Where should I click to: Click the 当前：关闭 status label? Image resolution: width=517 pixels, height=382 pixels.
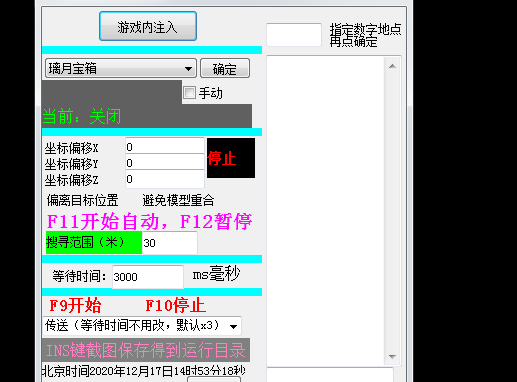82,117
